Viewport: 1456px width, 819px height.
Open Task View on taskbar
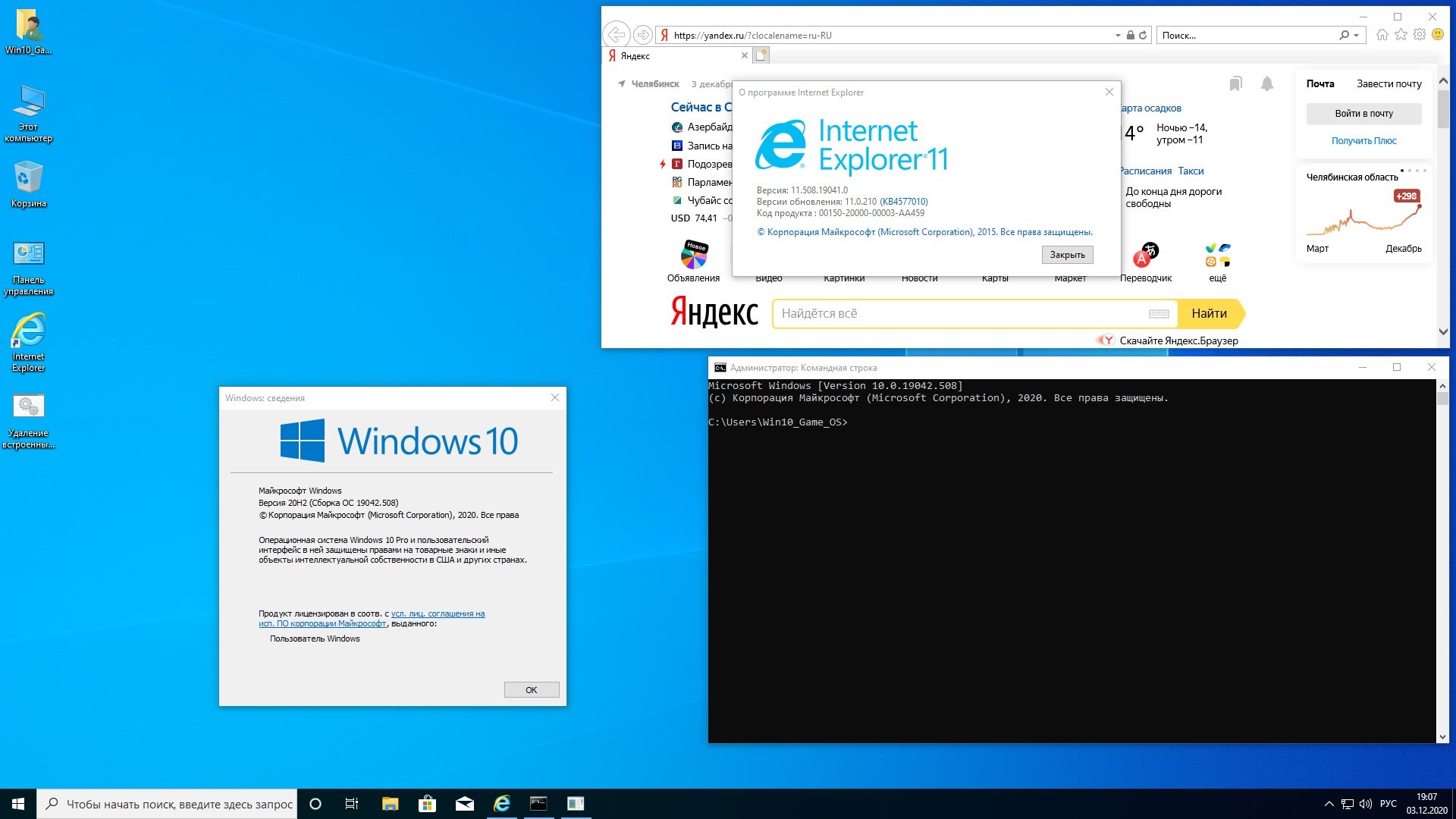pyautogui.click(x=352, y=804)
